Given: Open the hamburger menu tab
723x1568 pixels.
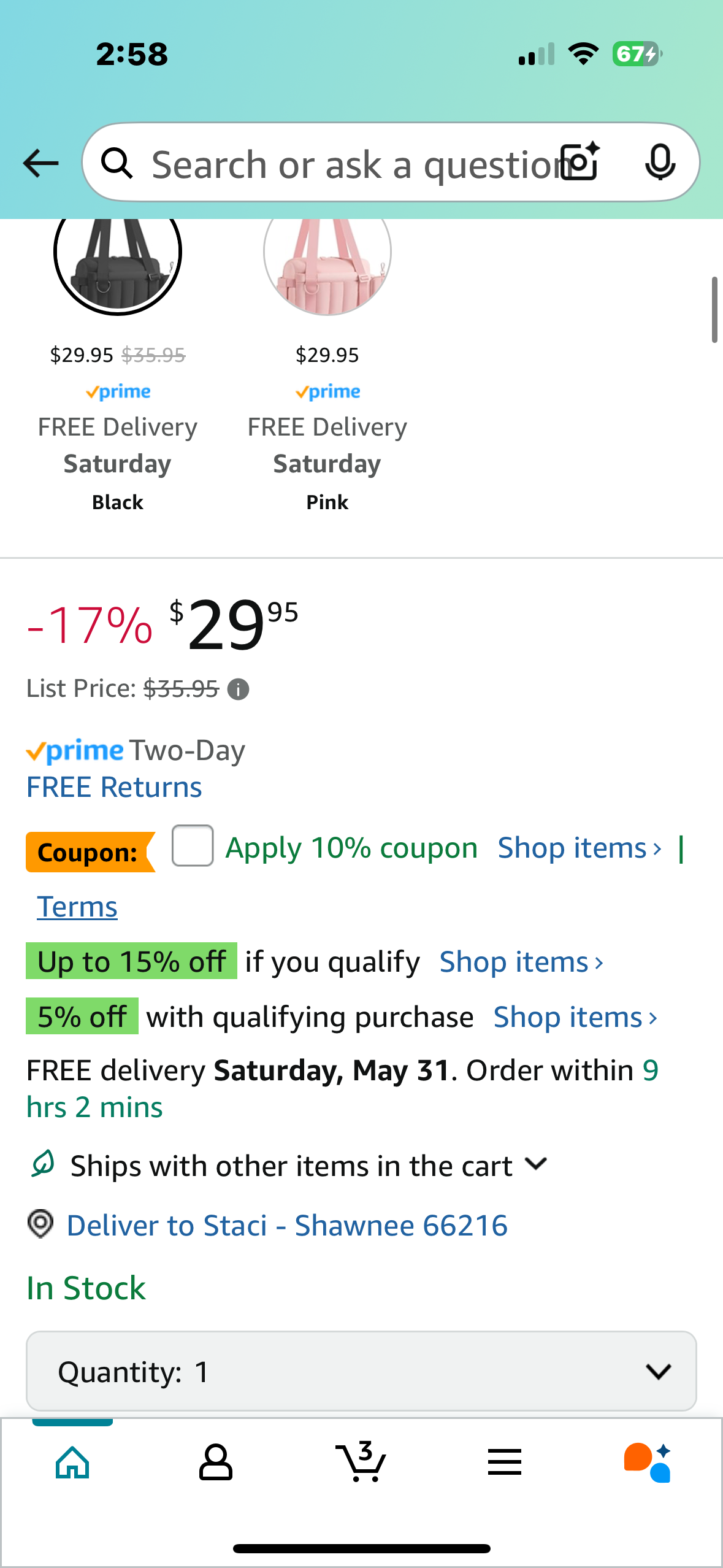Looking at the screenshot, I should 505,1462.
